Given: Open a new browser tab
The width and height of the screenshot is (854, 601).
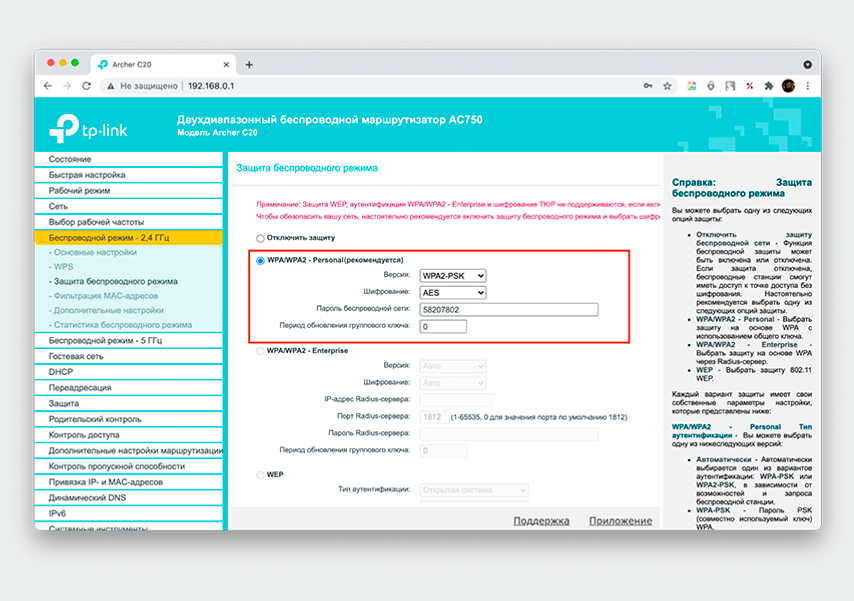Looking at the screenshot, I should tap(249, 65).
